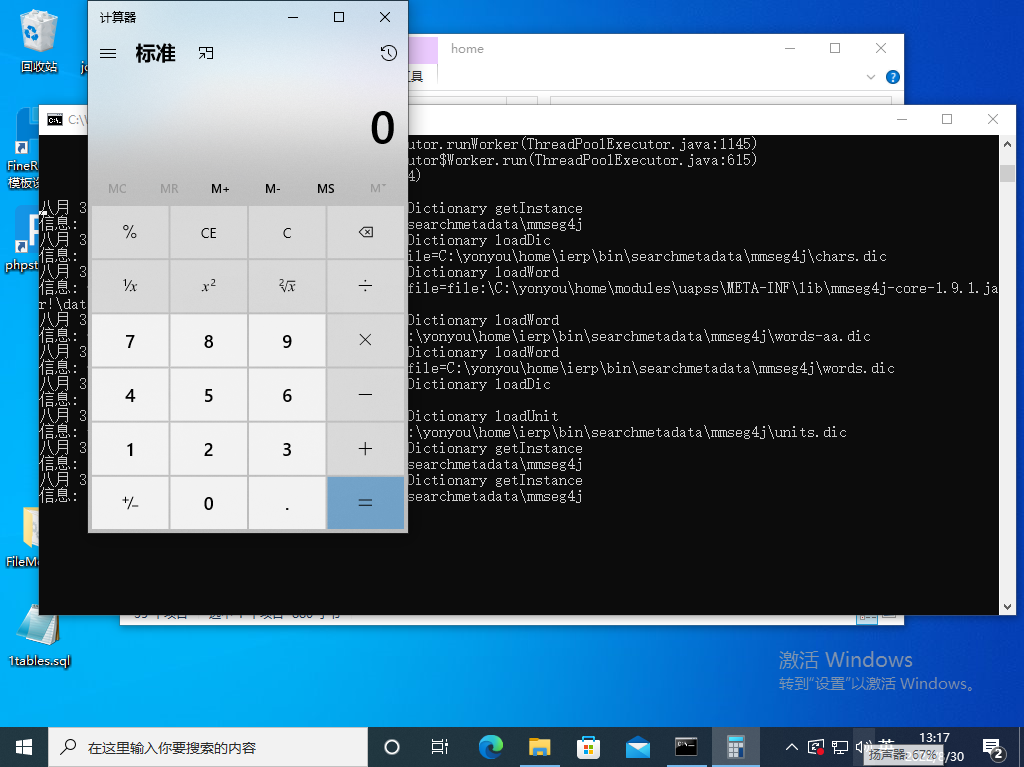Click the units.dic path line in console
The height and width of the screenshot is (767, 1024).
[628, 432]
